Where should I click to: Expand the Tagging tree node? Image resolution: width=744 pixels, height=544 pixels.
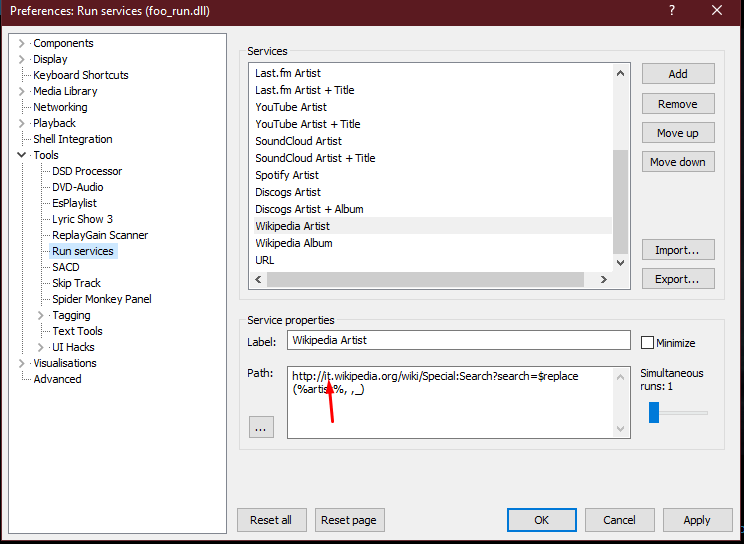click(x=41, y=315)
